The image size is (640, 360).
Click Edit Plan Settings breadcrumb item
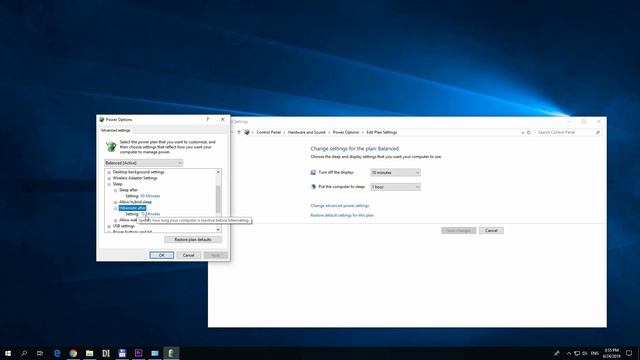(382, 132)
